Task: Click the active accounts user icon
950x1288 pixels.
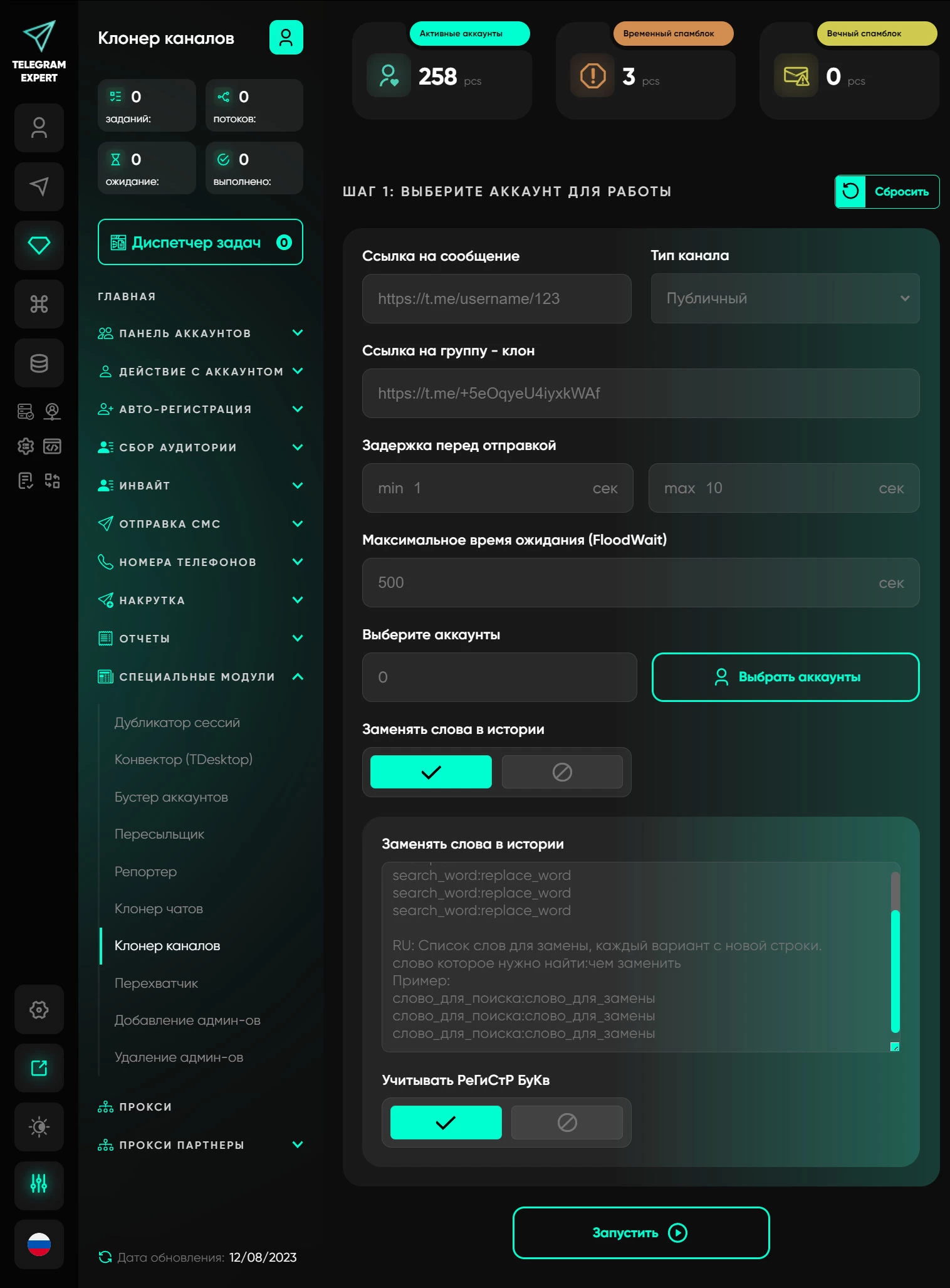Action: pos(389,76)
